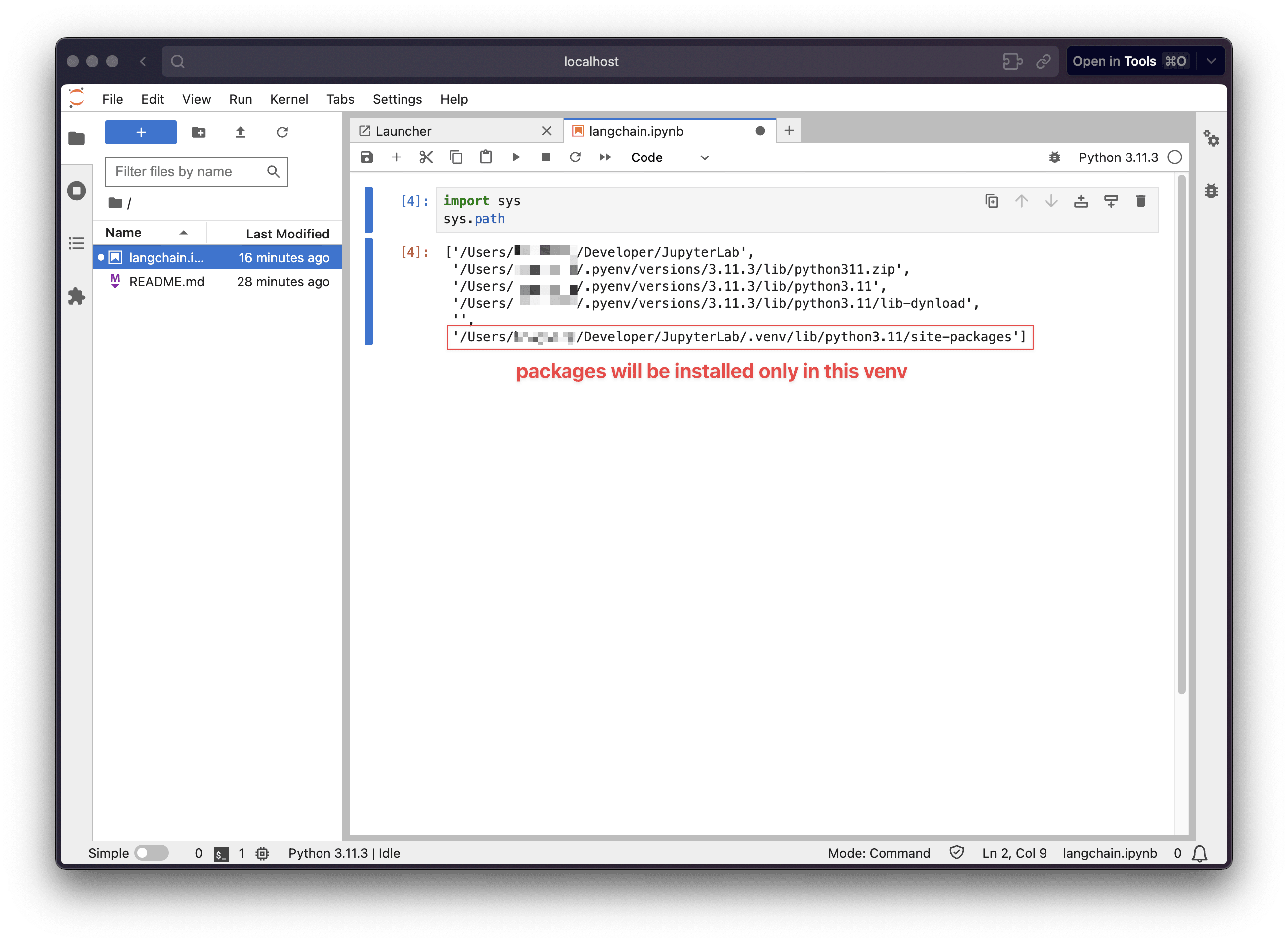
Task: Open the Running Terminals and Kernels sidebar
Action: 77,191
